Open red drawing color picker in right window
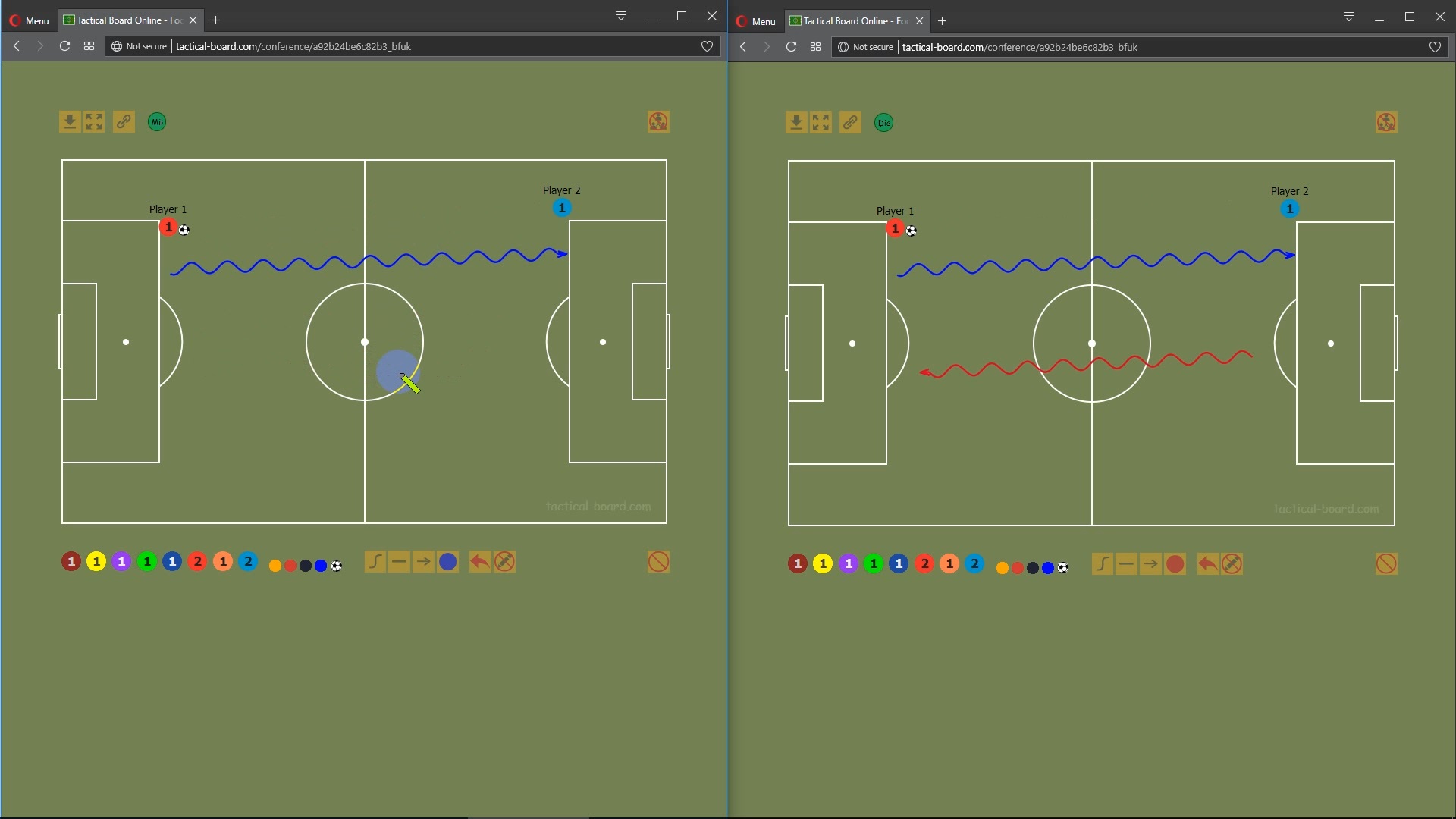This screenshot has height=819, width=1456. coord(1175,564)
